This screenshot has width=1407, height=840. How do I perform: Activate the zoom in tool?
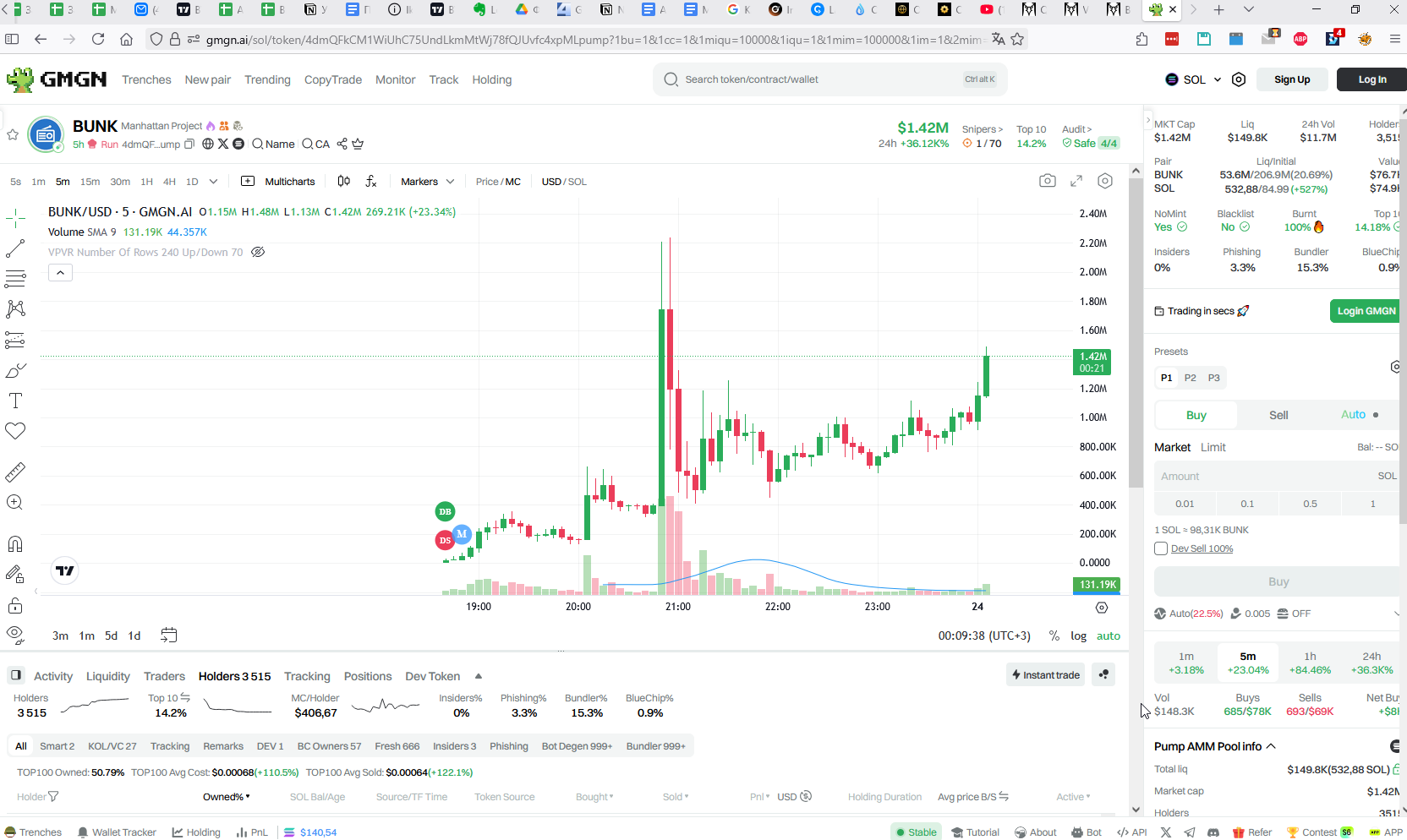tap(15, 502)
